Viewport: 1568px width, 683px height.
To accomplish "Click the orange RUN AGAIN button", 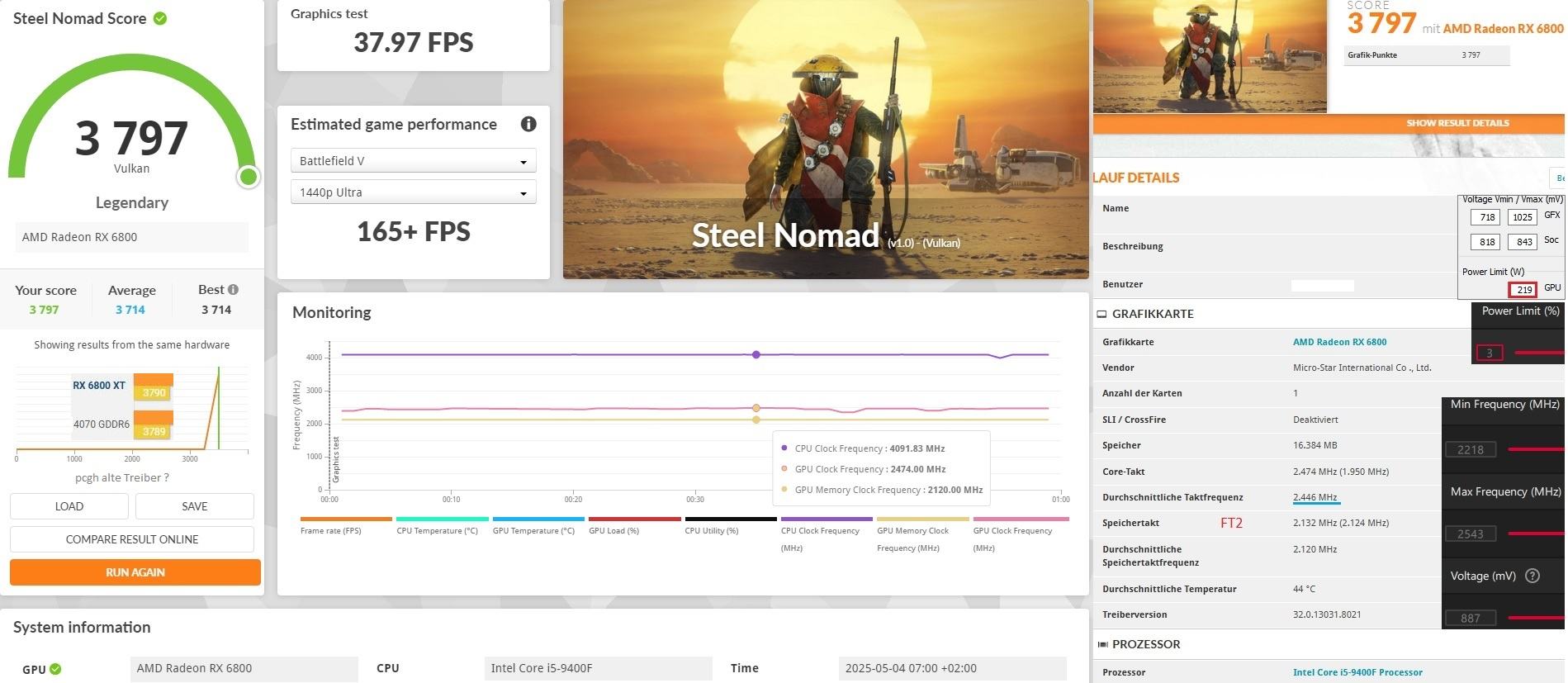I will tap(135, 572).
